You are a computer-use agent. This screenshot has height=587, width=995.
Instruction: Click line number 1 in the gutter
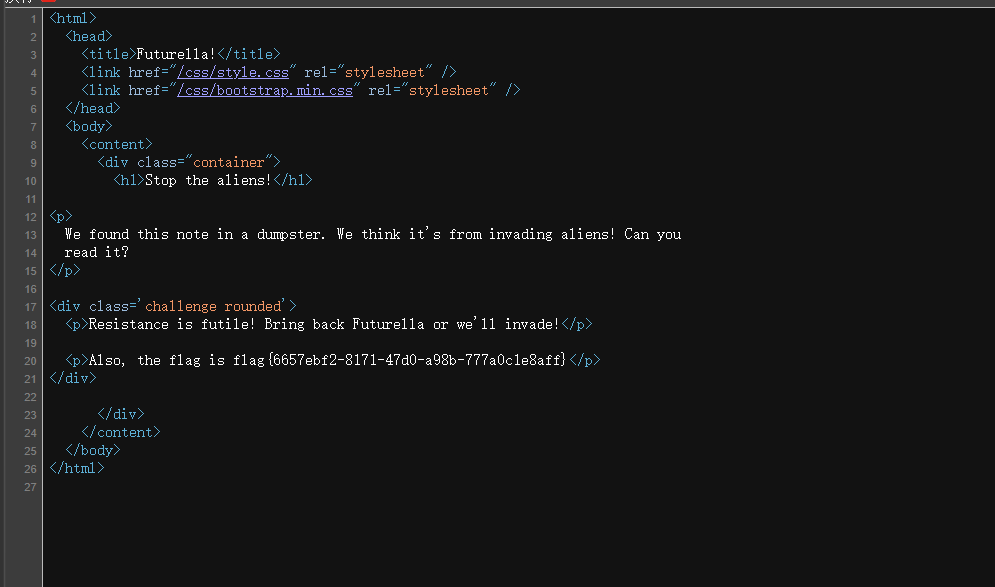(33, 19)
